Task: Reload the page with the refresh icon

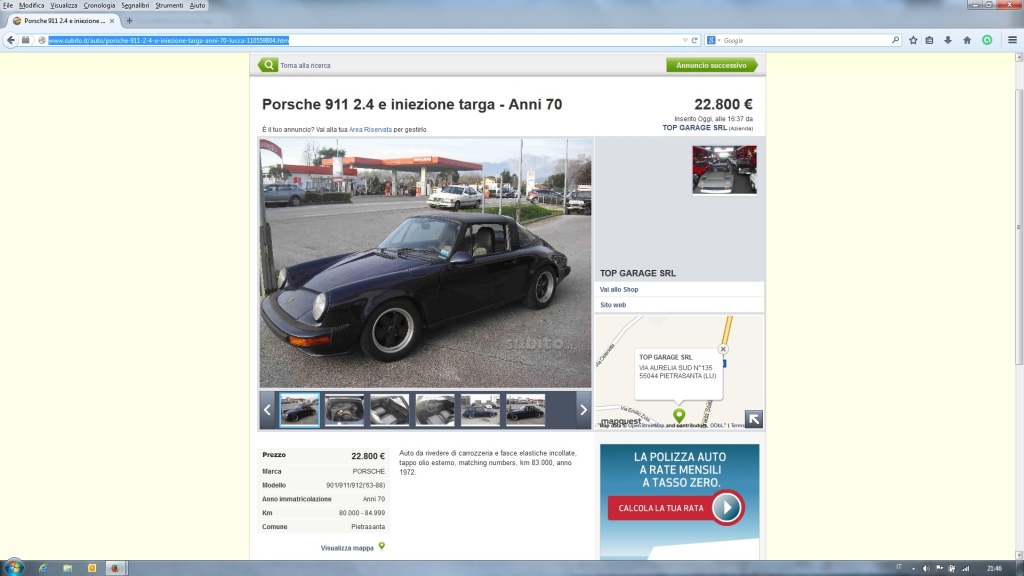Action: pos(695,40)
